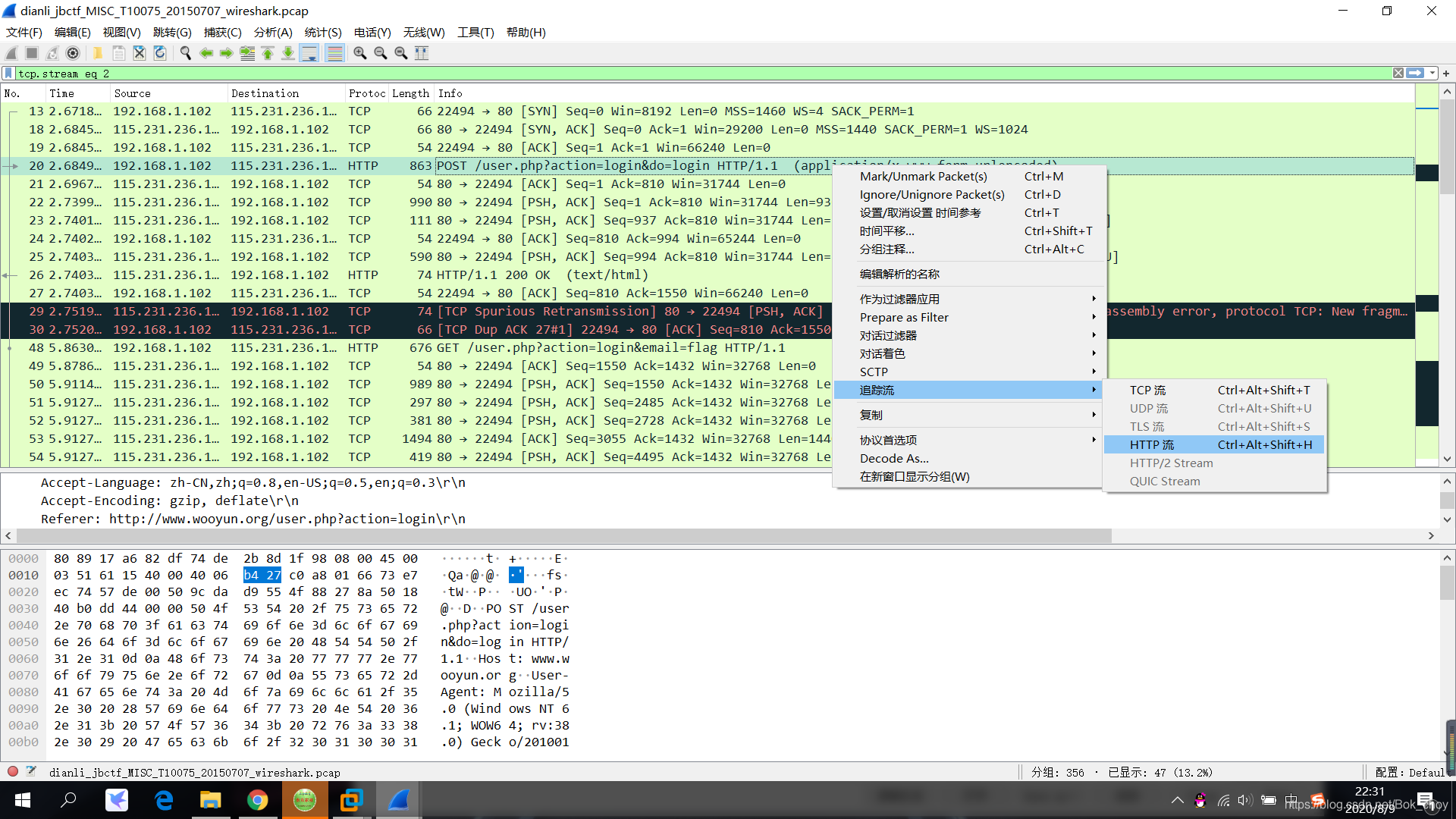
Task: Click Decode As... menu entry
Action: [x=968, y=459]
